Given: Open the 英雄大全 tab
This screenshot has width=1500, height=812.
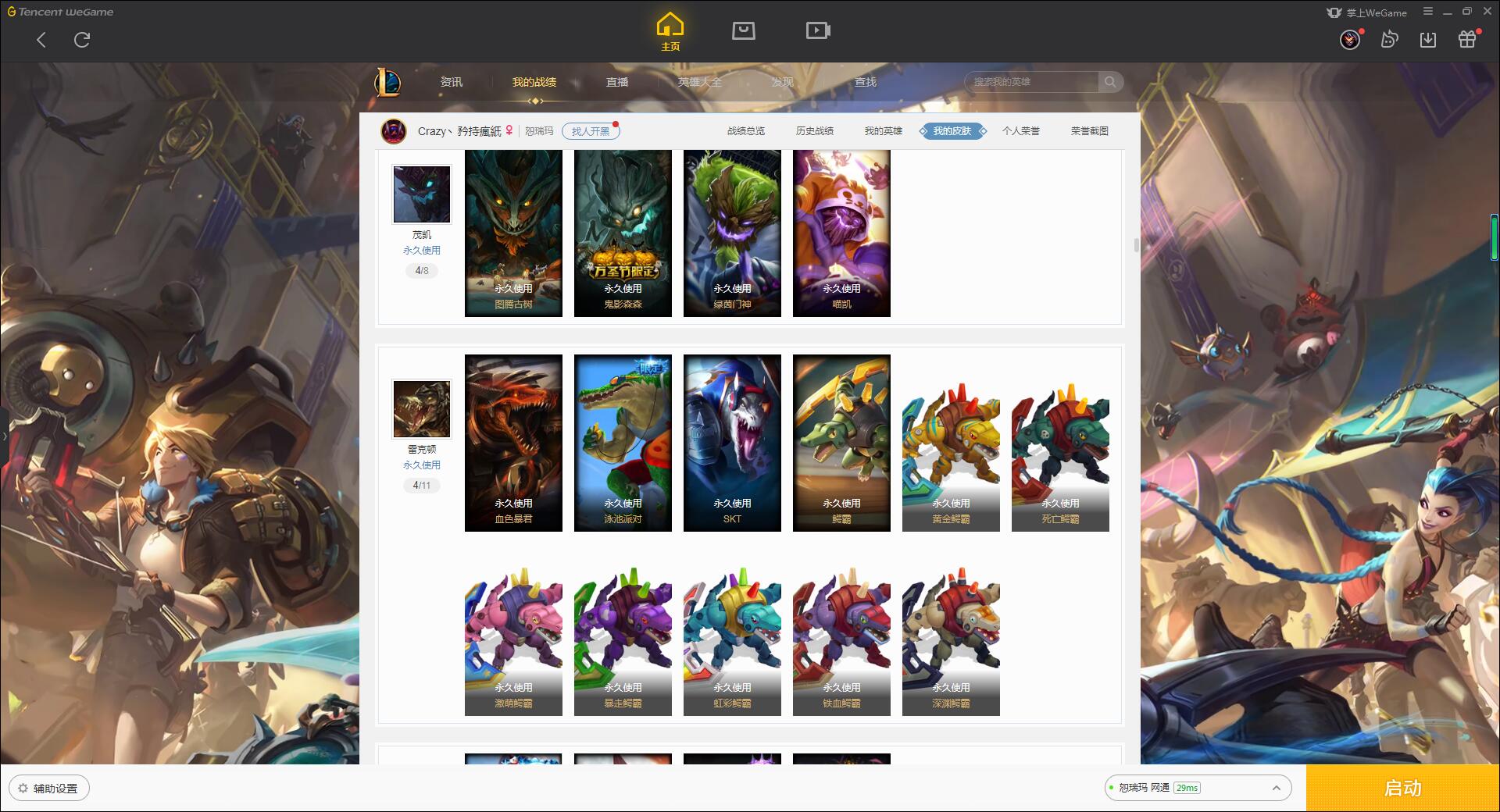Looking at the screenshot, I should (x=700, y=82).
